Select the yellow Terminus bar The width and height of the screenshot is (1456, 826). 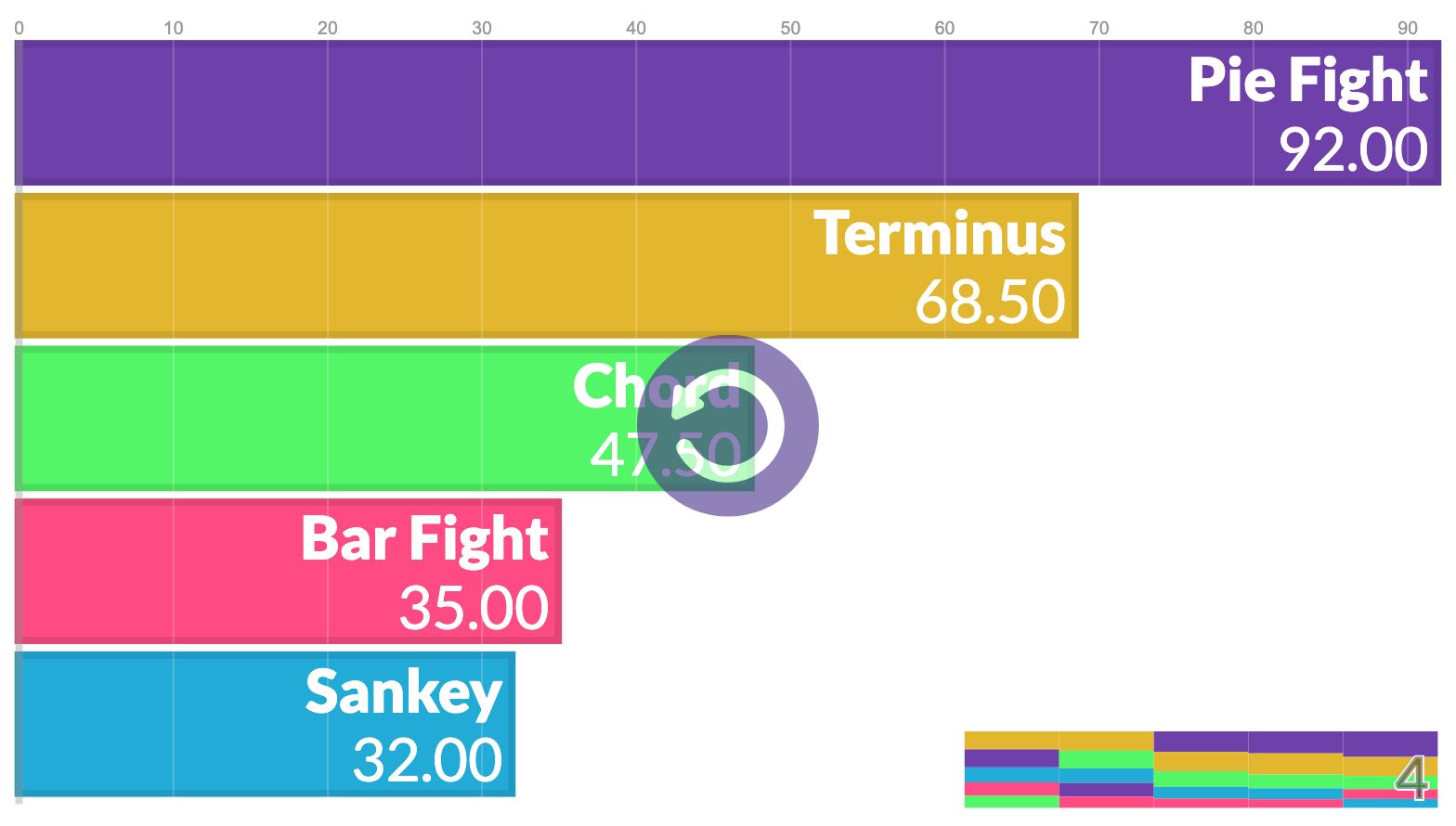(x=547, y=265)
